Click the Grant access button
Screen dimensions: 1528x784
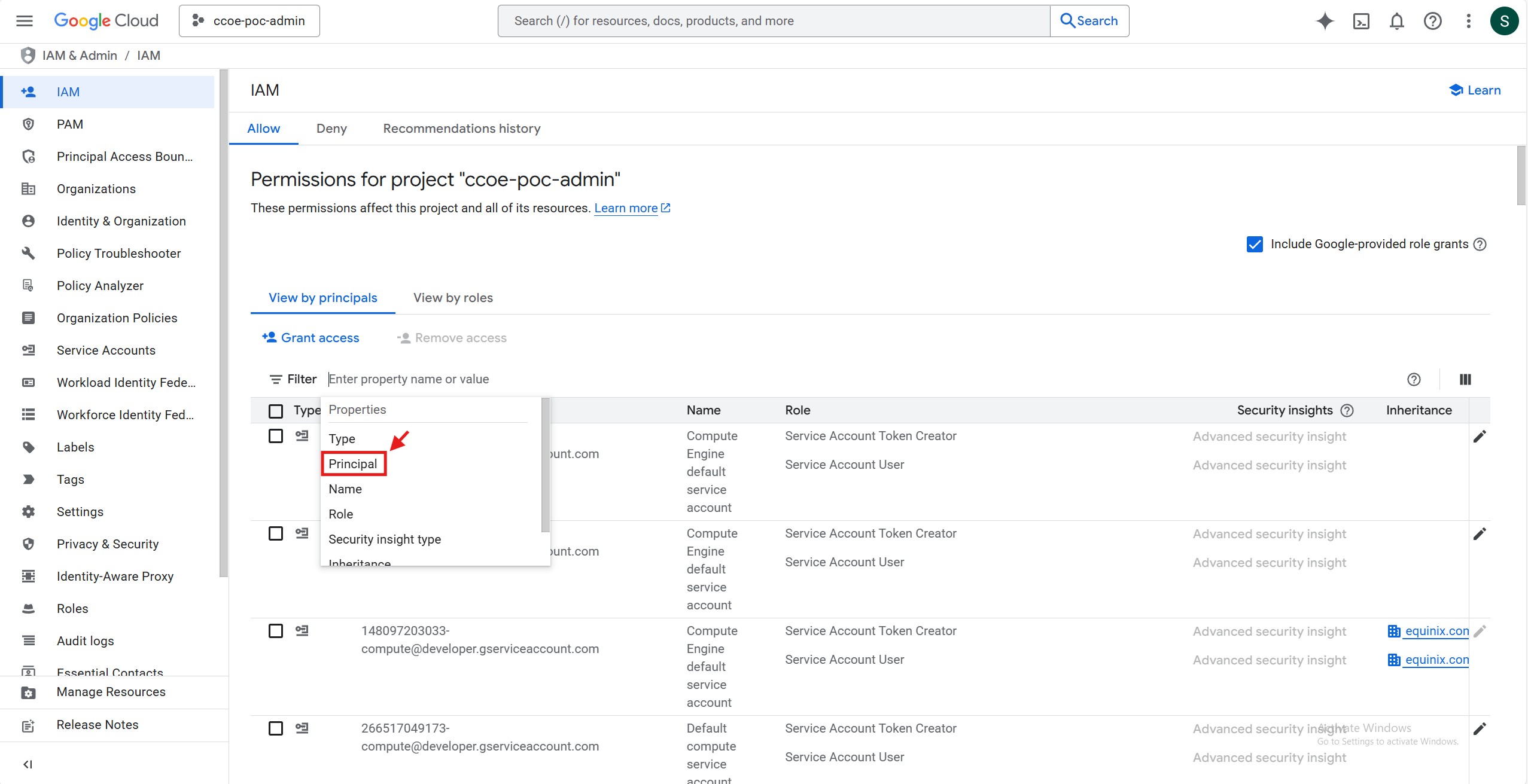pyautogui.click(x=311, y=338)
